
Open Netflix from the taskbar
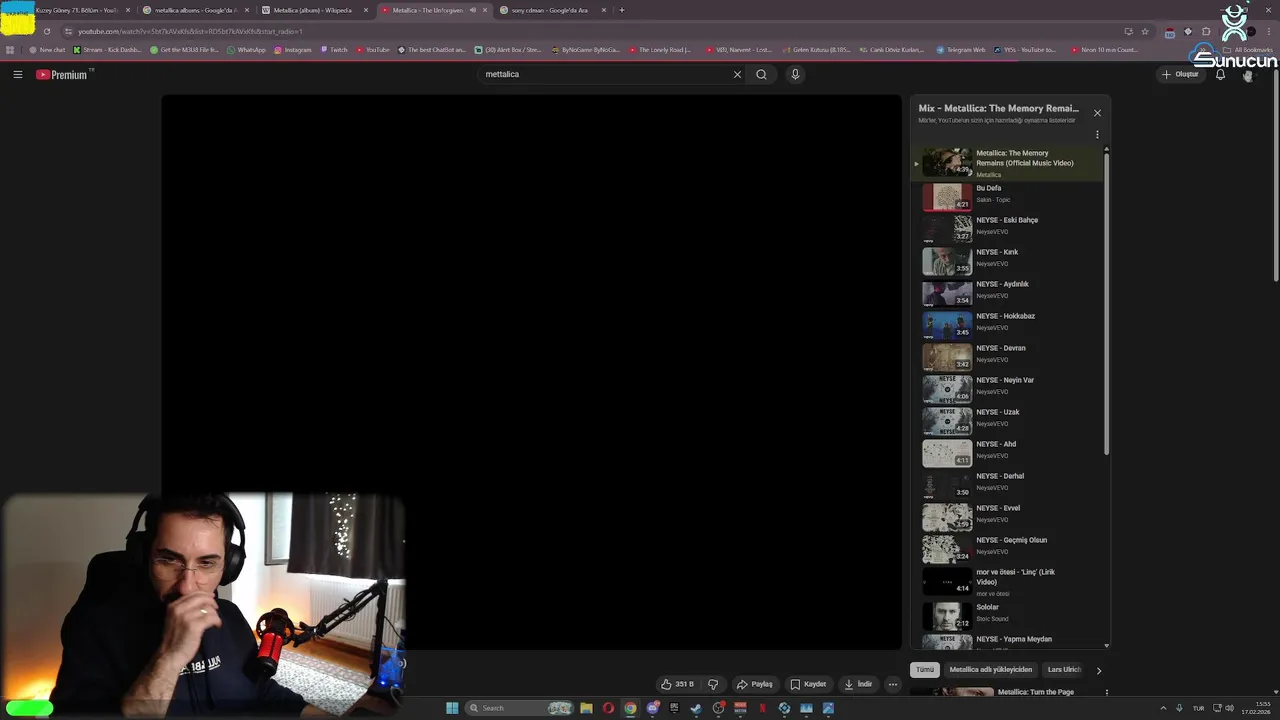[x=762, y=708]
